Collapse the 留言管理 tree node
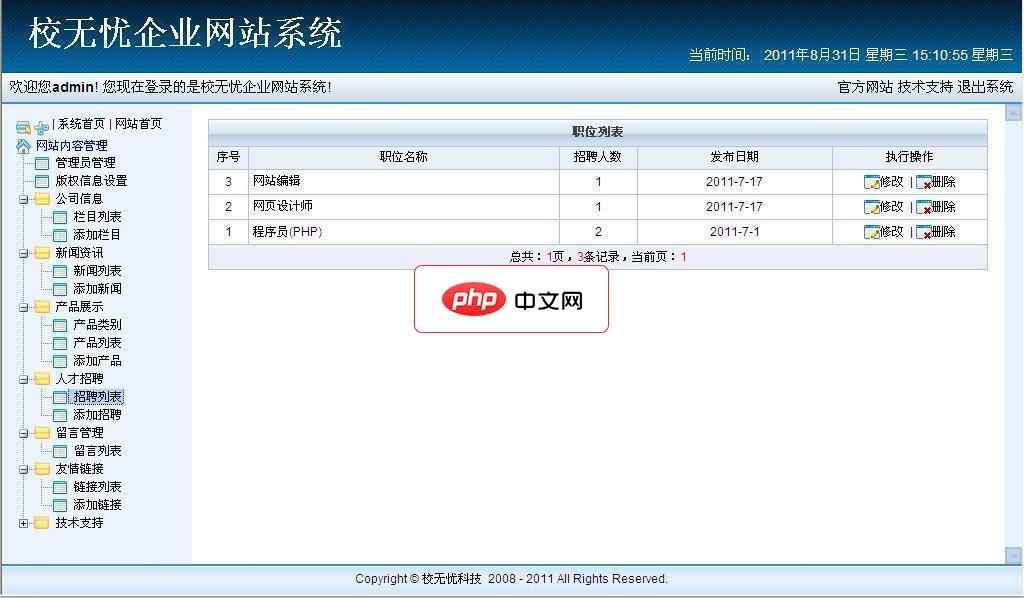This screenshot has height=598, width=1024. [x=24, y=433]
